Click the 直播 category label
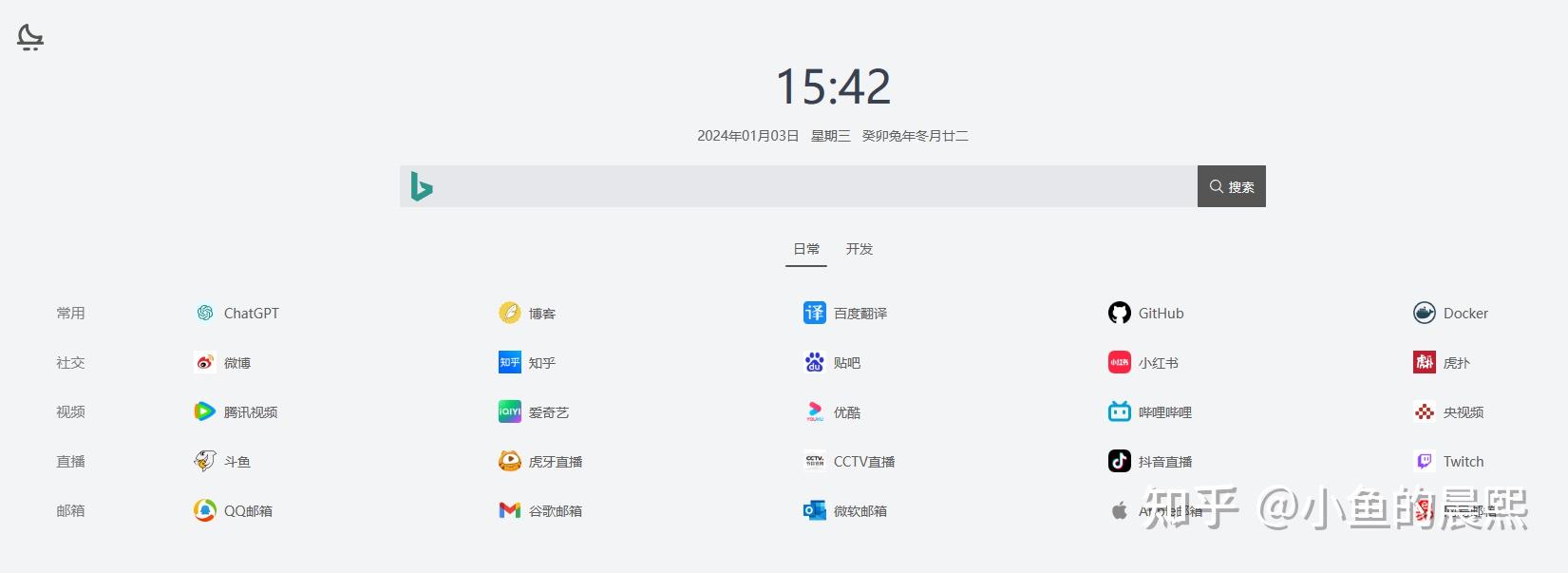1568x573 pixels. 70,461
